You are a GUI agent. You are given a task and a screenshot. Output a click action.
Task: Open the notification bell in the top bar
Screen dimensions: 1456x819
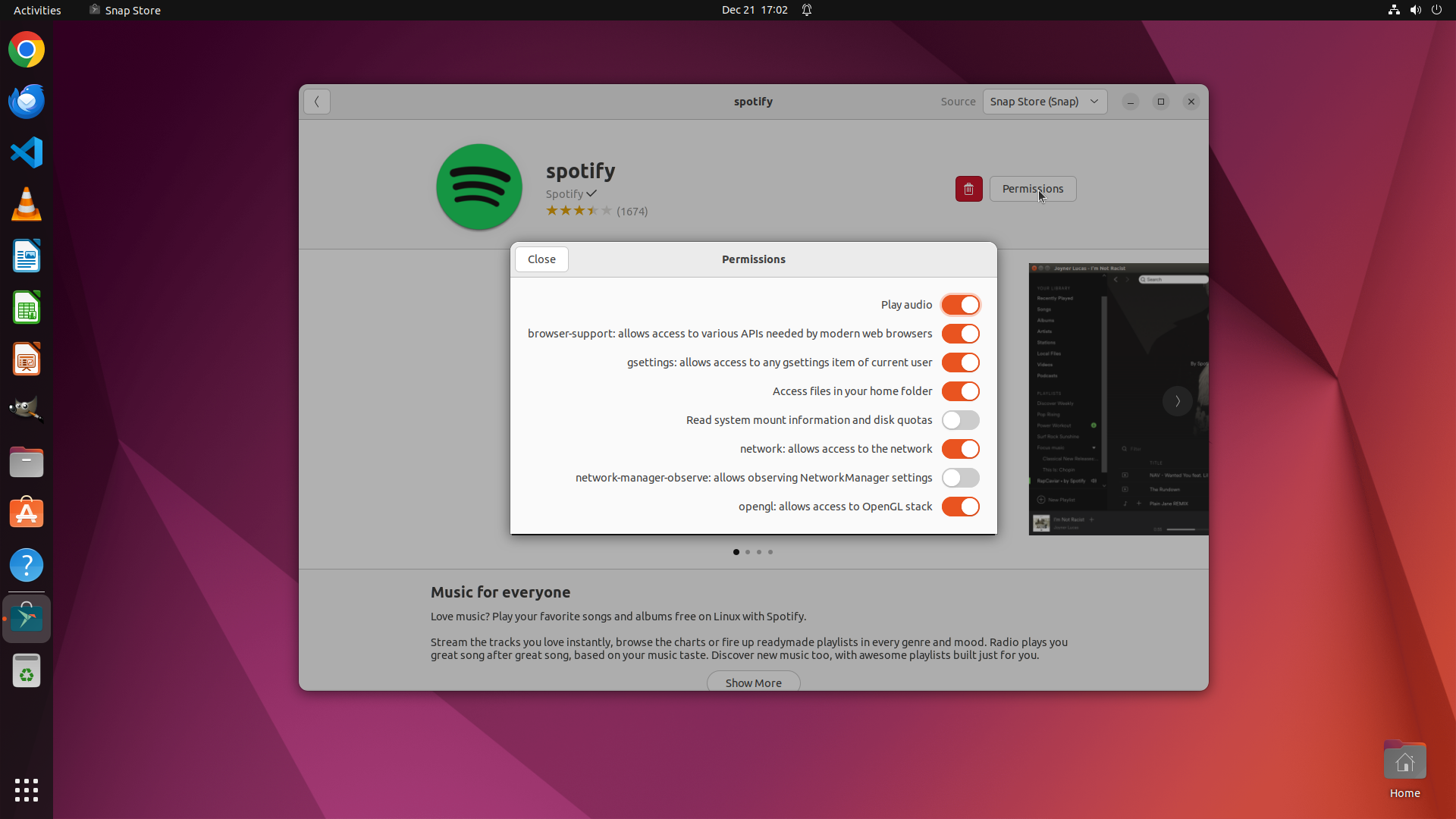(807, 10)
